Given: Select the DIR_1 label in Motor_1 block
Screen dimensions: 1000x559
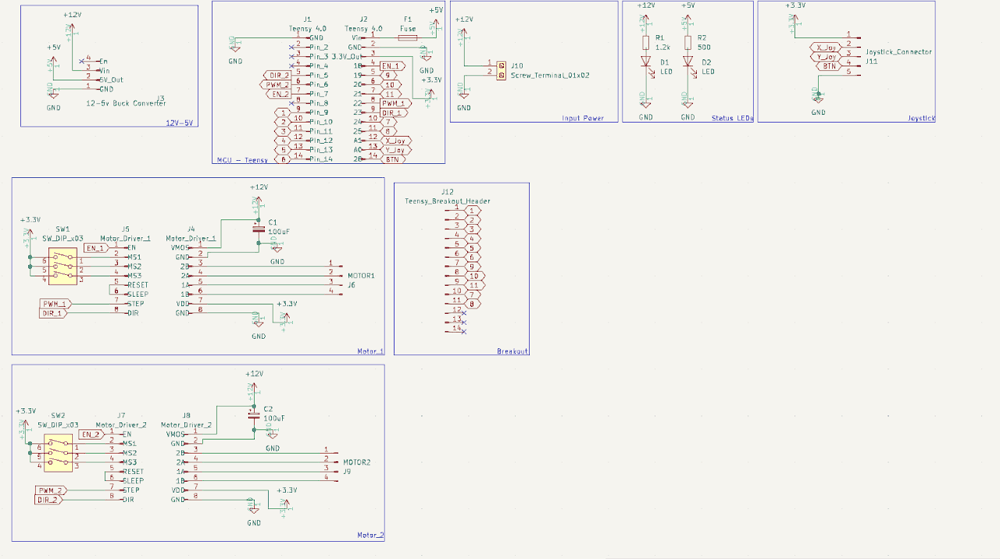Looking at the screenshot, I should point(53,313).
